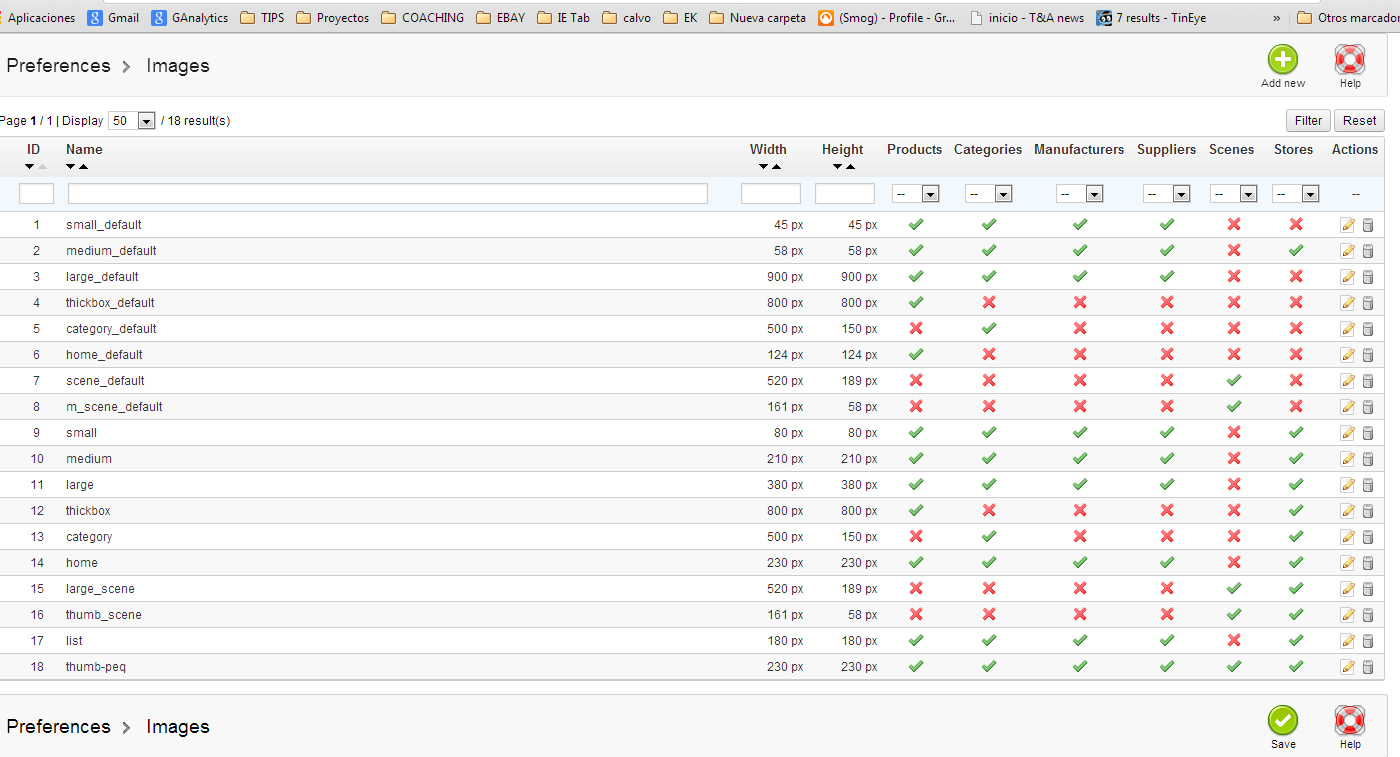This screenshot has height=757, width=1400.
Task: Open the Products filter dropdown
Action: click(x=915, y=194)
